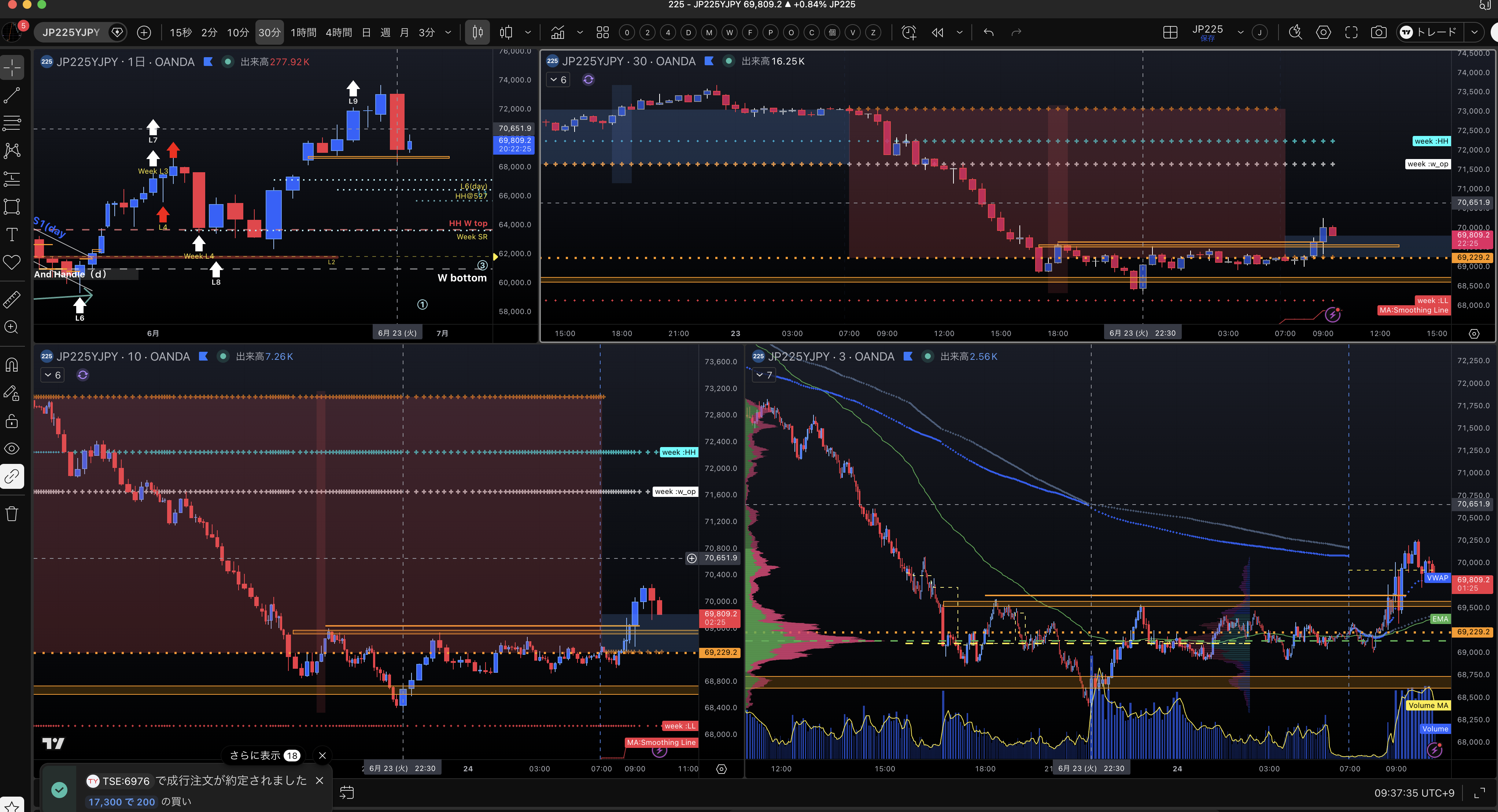Undo the last action
The image size is (1498, 812).
pyautogui.click(x=989, y=33)
